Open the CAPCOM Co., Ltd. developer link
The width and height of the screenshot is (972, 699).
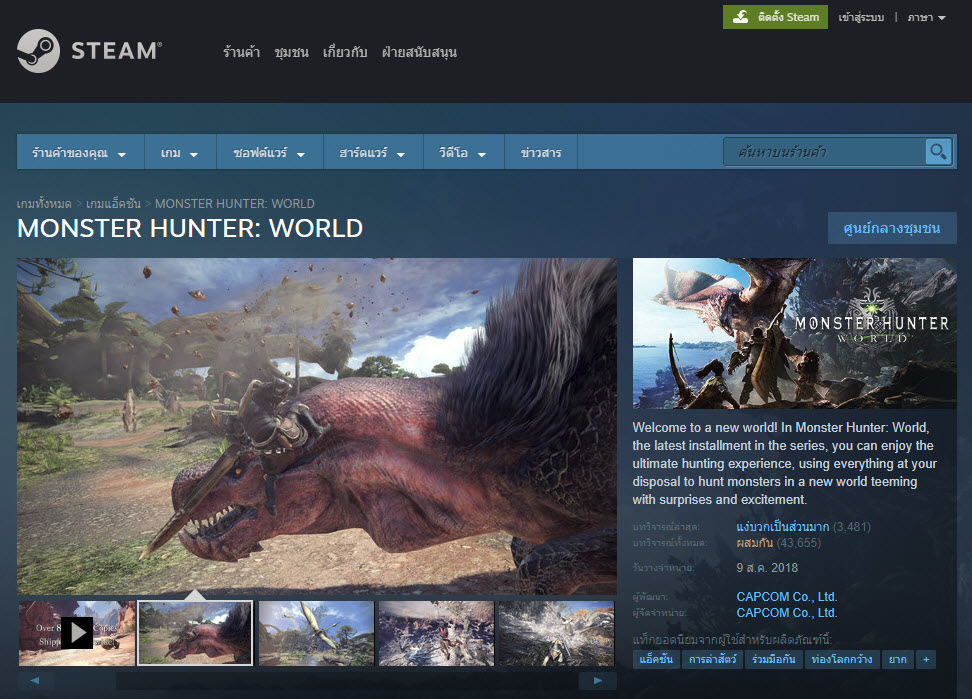click(x=786, y=597)
